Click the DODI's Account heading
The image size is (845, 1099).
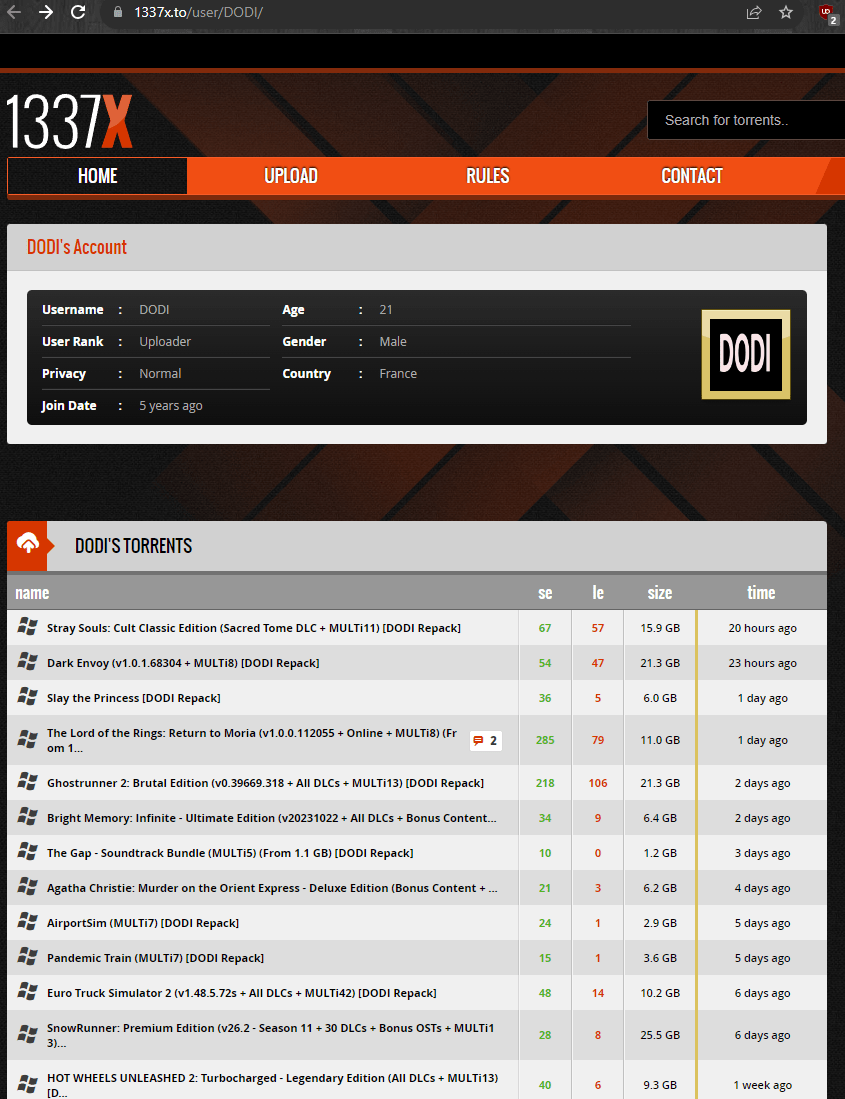point(77,247)
